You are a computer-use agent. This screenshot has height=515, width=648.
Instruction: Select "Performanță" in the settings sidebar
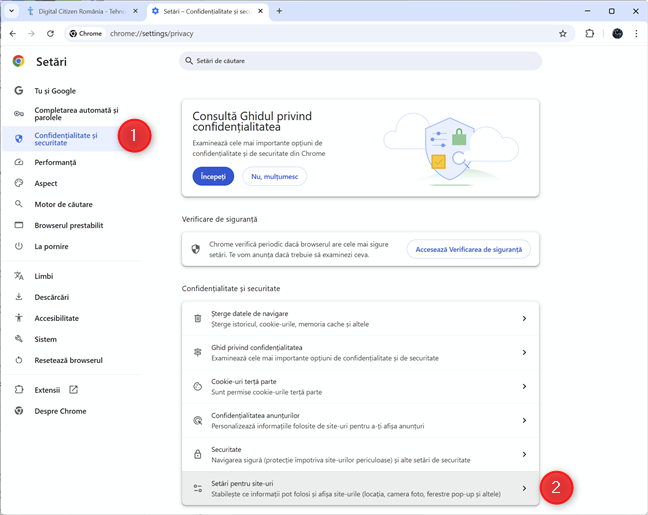point(55,162)
